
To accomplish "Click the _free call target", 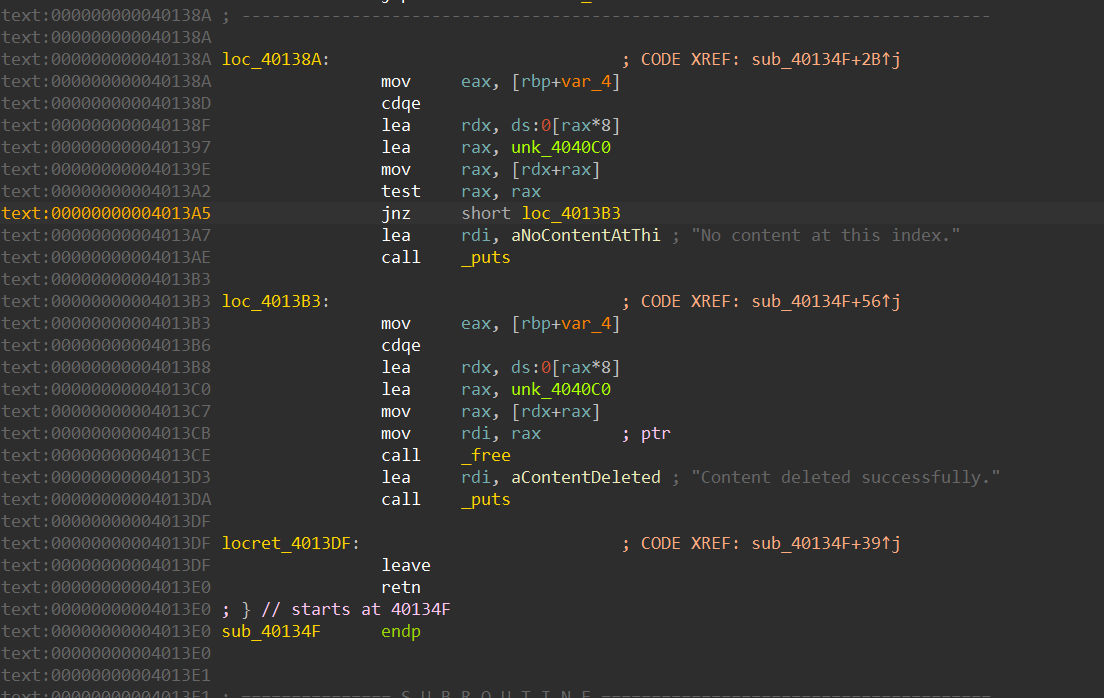I will tap(486, 456).
